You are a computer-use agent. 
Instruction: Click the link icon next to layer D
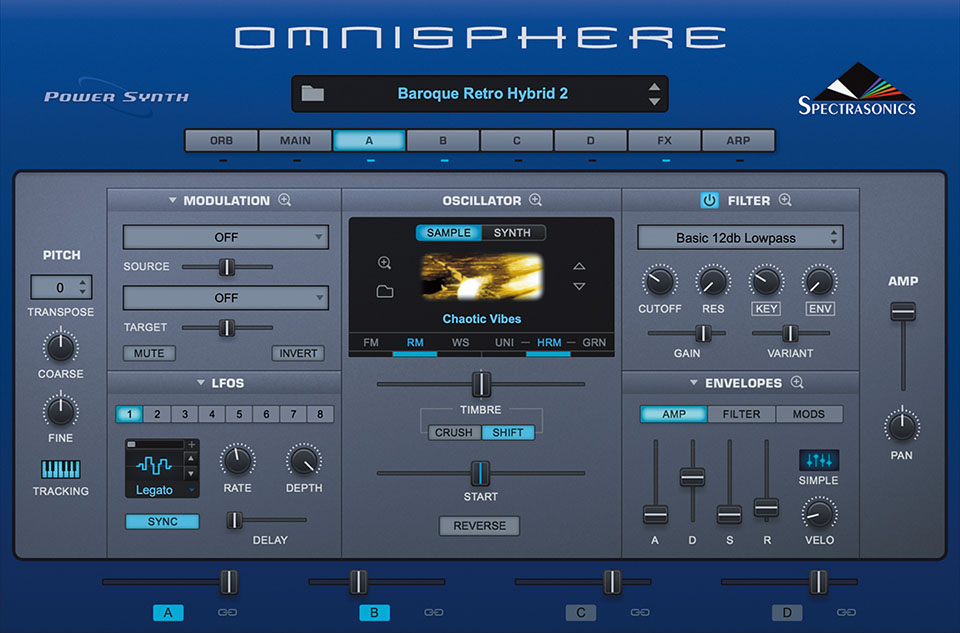(x=846, y=612)
